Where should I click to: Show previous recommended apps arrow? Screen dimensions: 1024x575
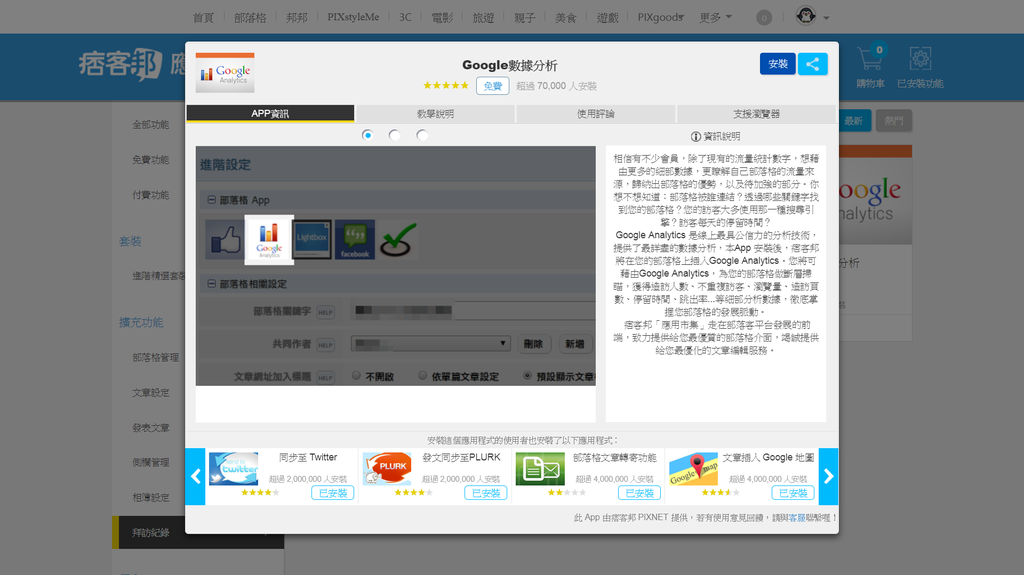point(195,476)
